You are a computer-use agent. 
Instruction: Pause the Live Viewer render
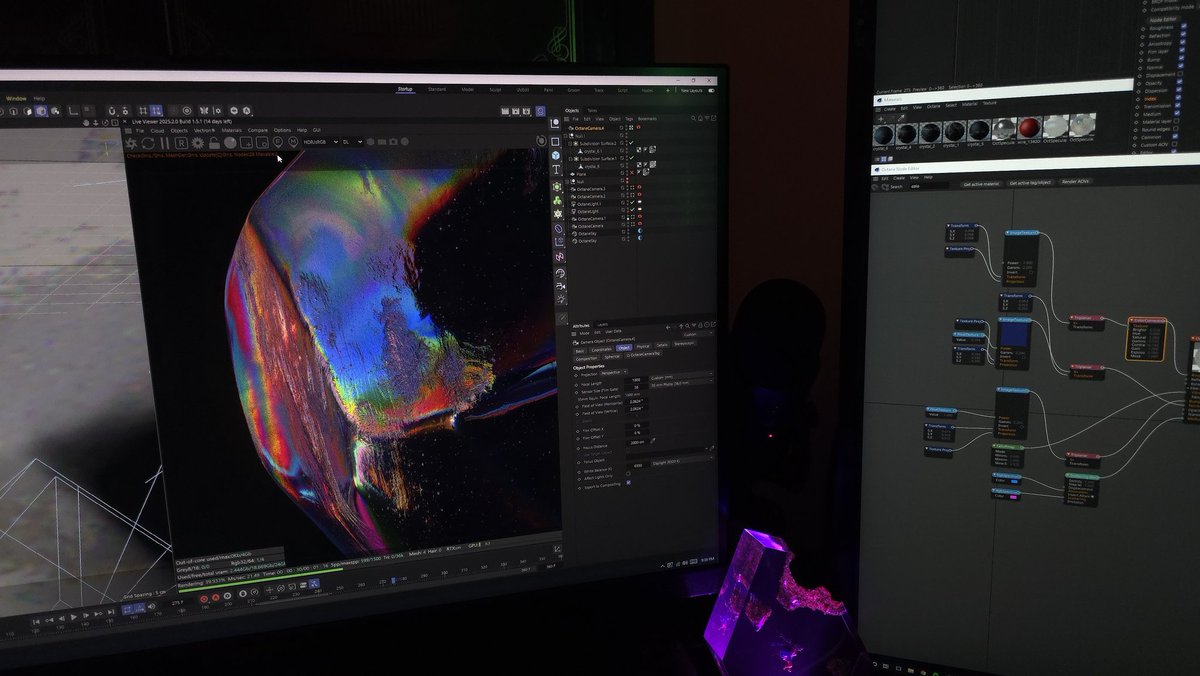click(165, 143)
